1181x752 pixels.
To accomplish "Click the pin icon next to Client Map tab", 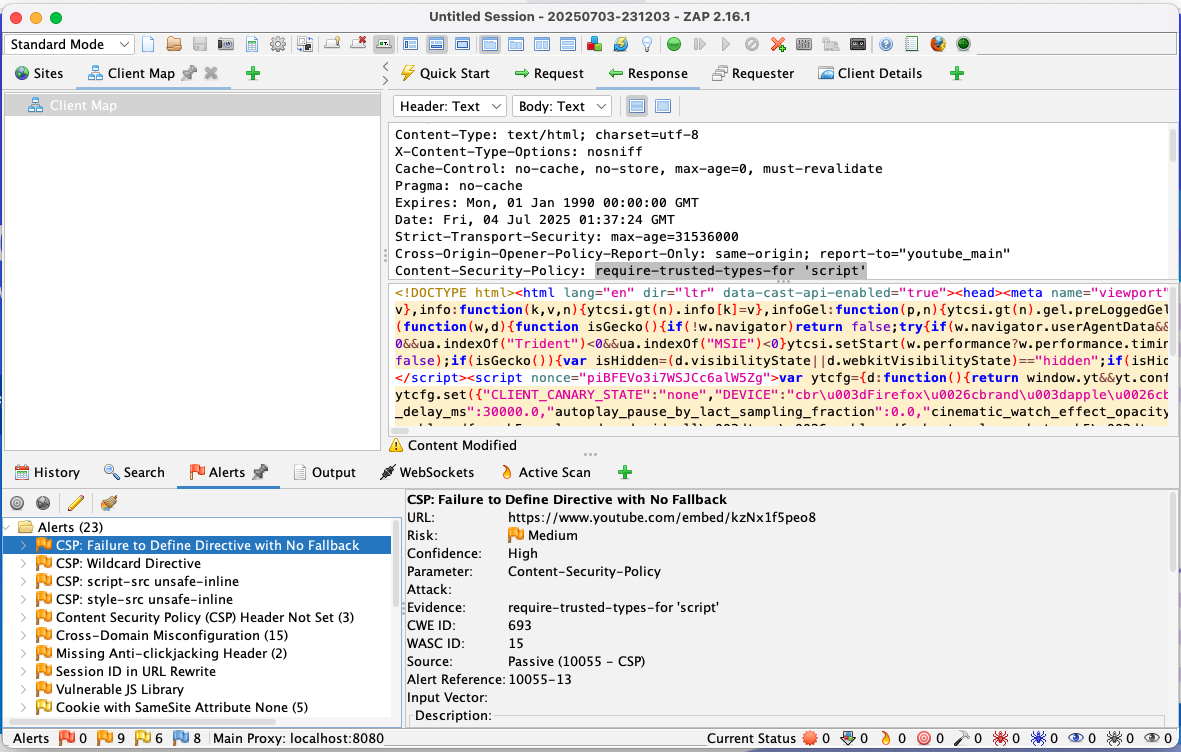I will 190,73.
